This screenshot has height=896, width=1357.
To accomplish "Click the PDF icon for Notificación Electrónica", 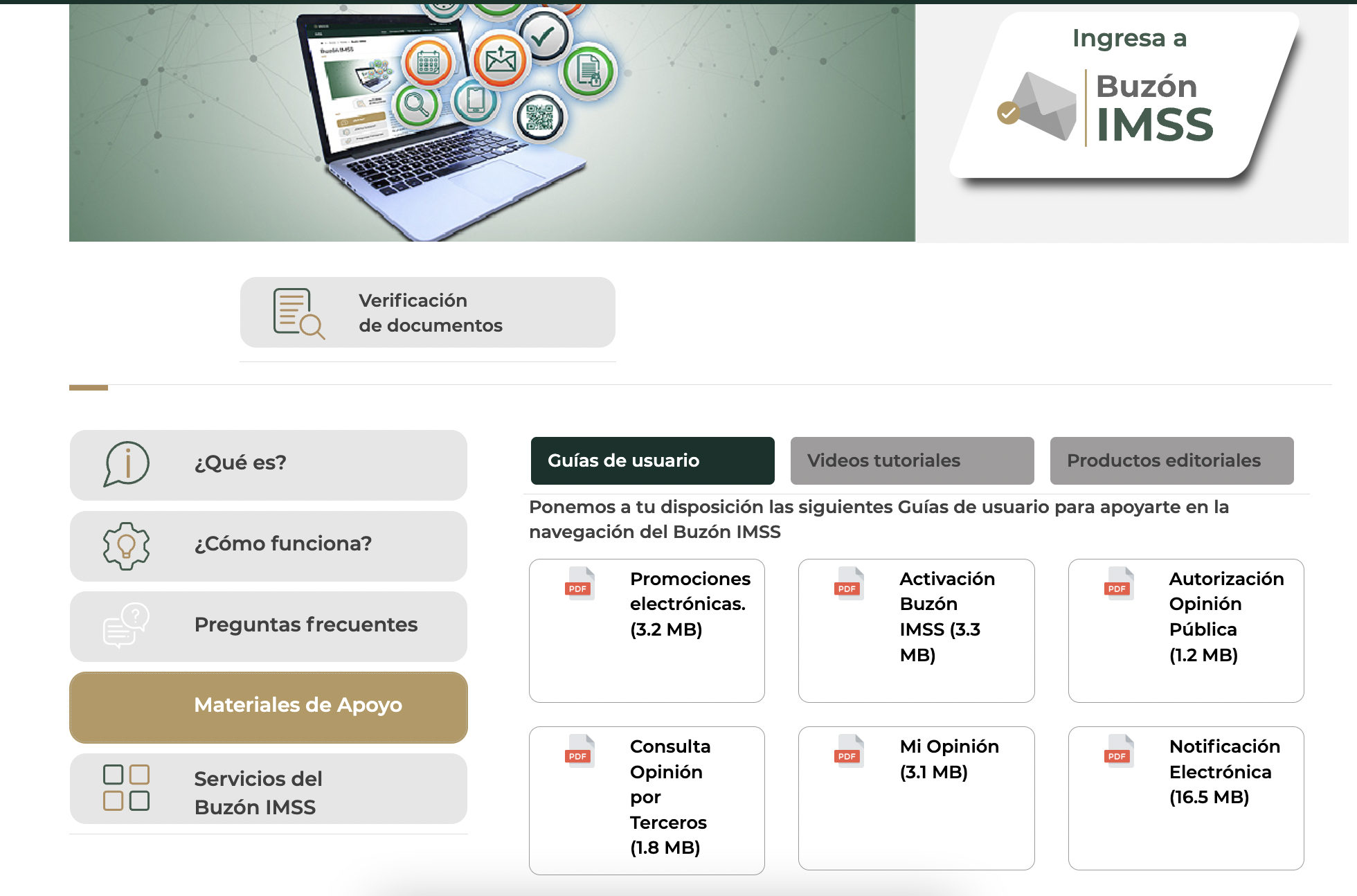I will click(x=1119, y=751).
